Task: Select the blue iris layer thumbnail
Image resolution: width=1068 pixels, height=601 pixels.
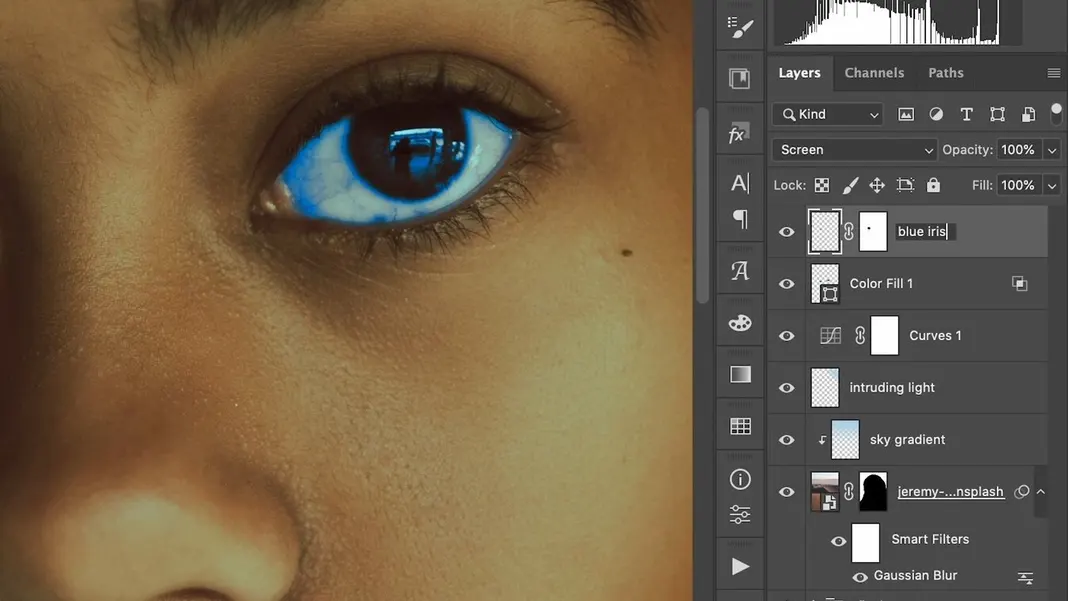Action: point(824,232)
